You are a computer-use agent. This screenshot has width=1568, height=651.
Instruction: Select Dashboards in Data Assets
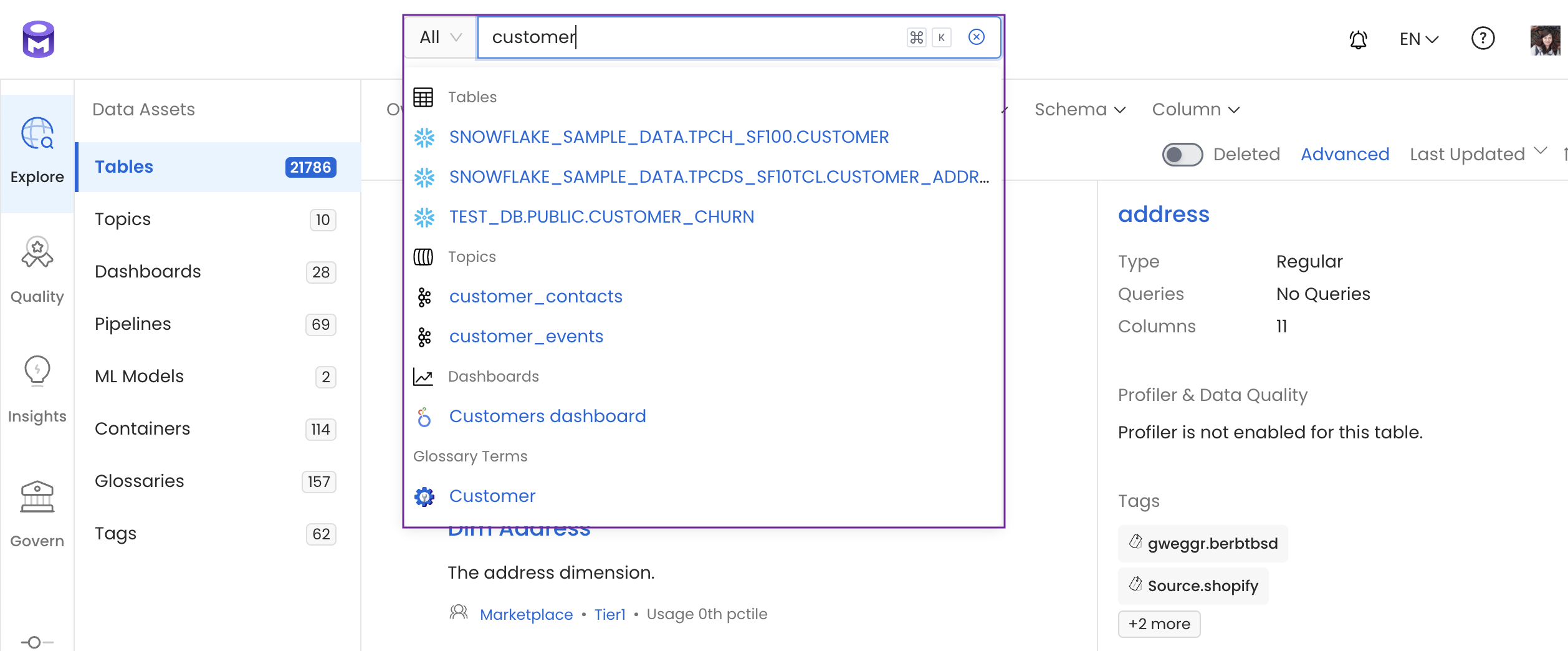[218, 272]
